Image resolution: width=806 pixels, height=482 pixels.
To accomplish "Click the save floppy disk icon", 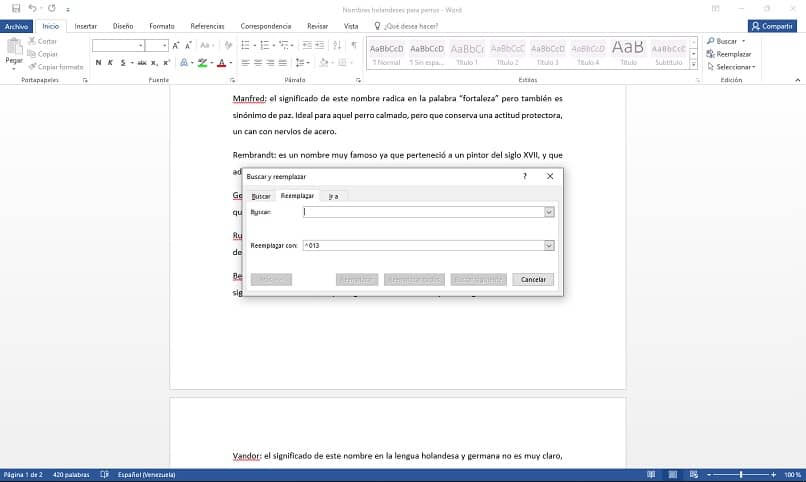I will tap(16, 9).
